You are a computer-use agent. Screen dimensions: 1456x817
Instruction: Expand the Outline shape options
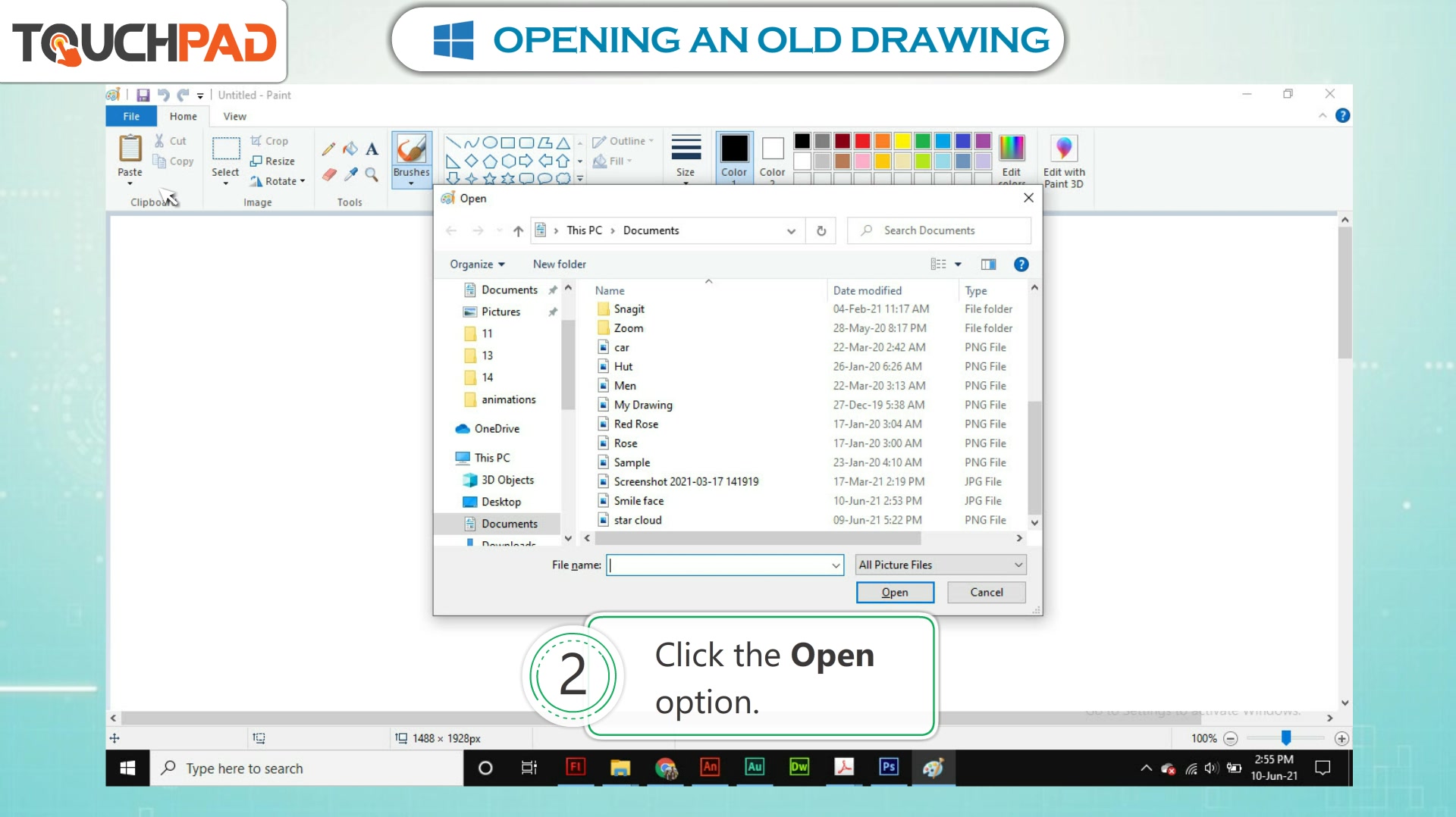(623, 141)
